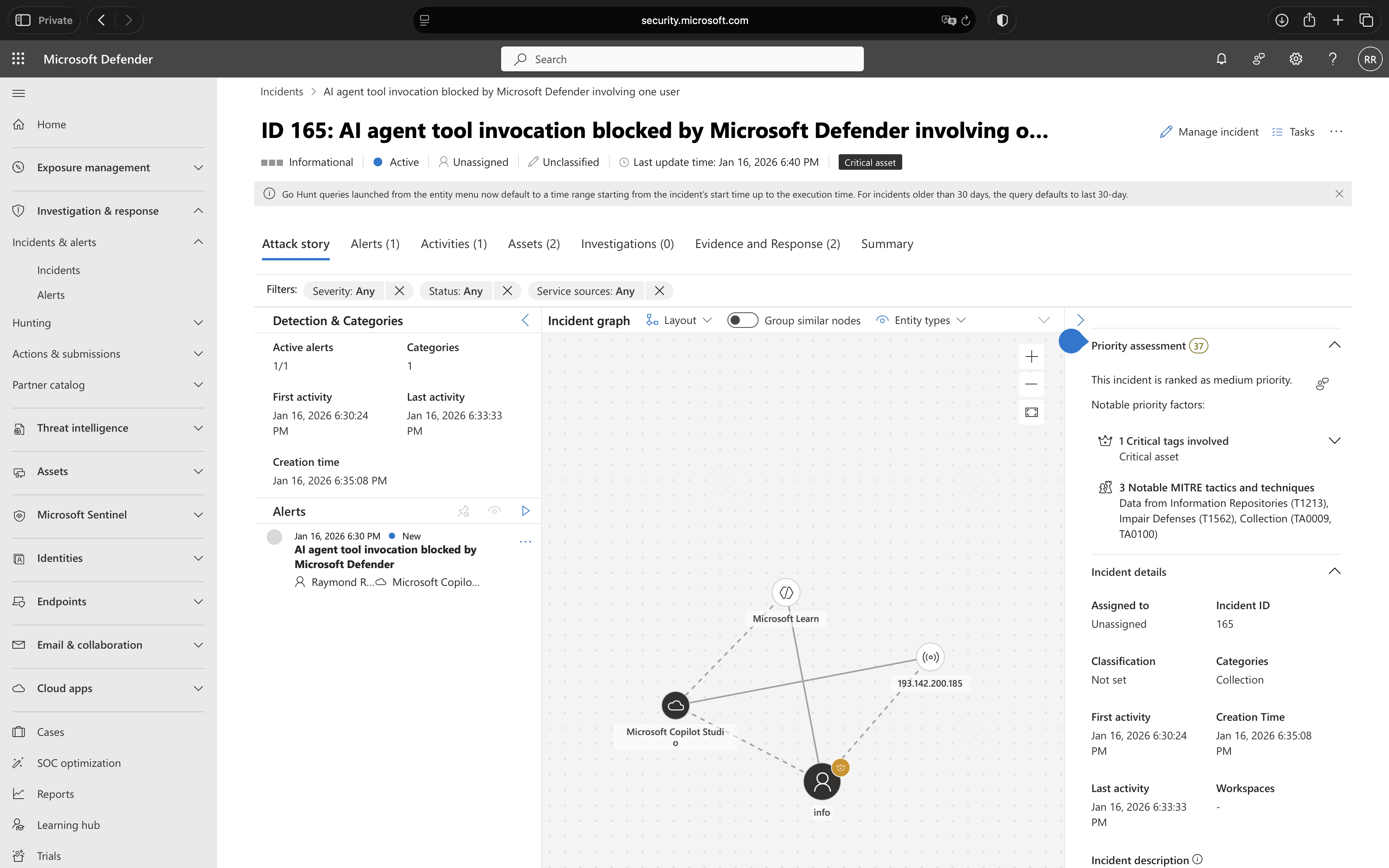Screen dimensions: 1389x868
Task: Click in the Defender search field
Action: pyautogui.click(x=682, y=59)
